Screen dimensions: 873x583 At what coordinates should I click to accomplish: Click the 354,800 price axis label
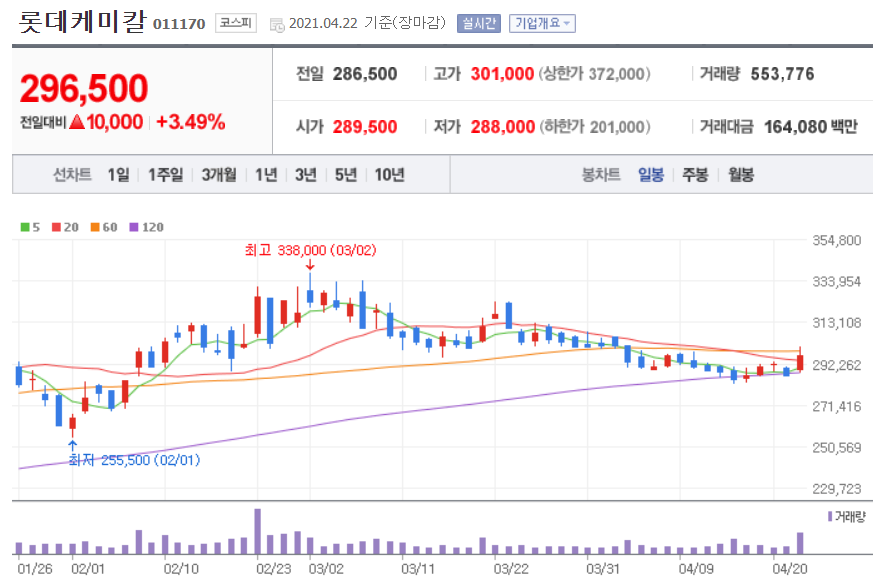point(836,241)
